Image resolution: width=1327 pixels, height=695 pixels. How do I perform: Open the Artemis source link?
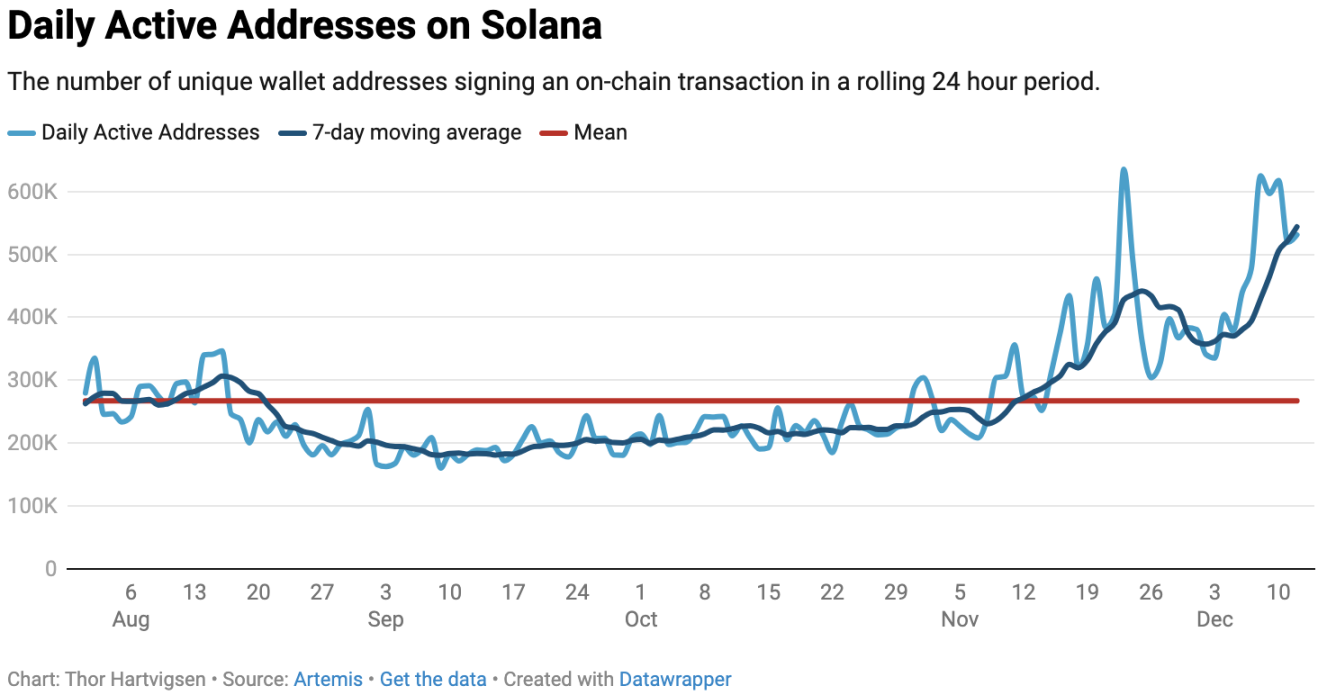(x=328, y=680)
